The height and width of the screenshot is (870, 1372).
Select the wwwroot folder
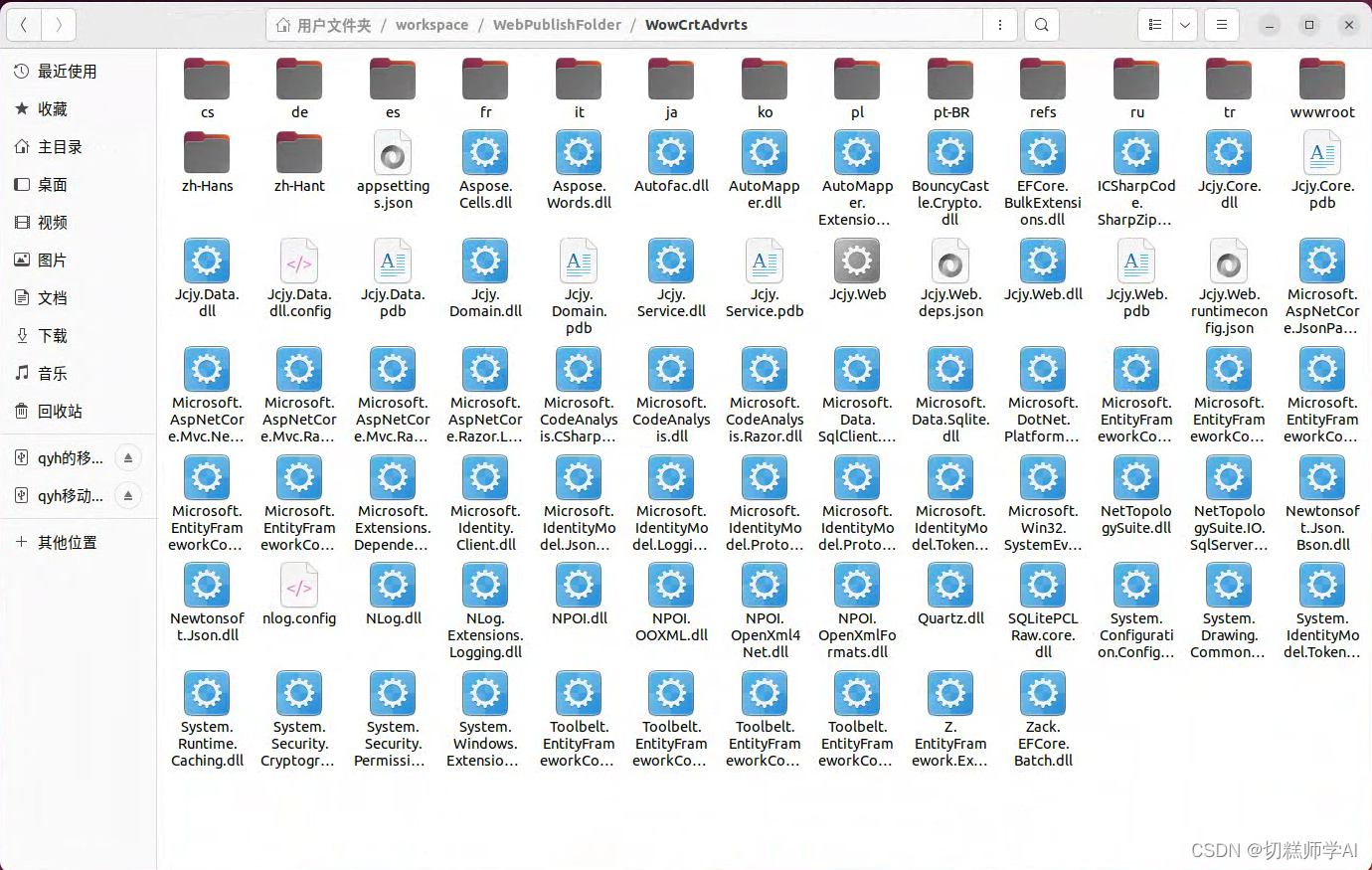[x=1322, y=88]
